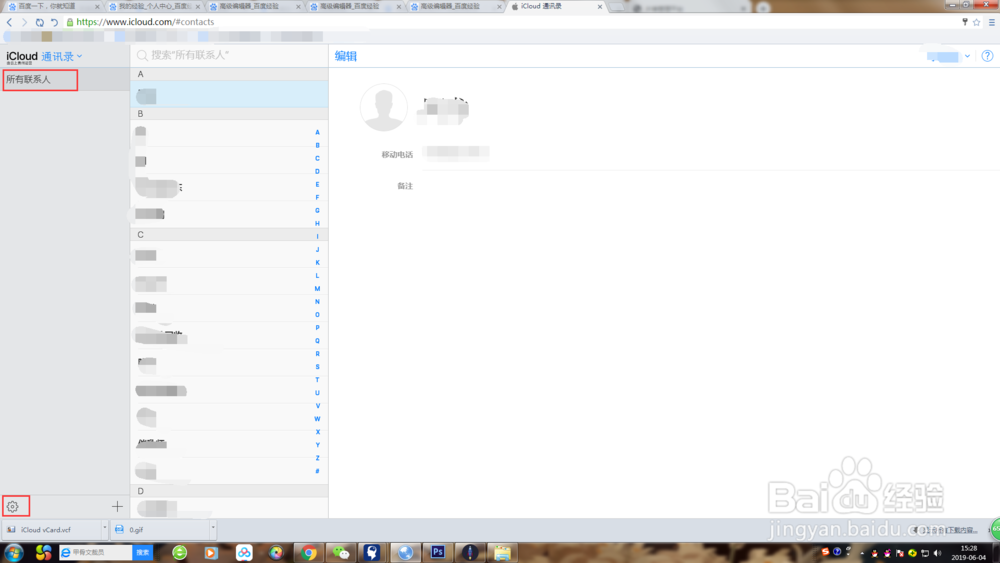Open 0.gif download options arrow
Viewport: 1000px width, 563px height.
(213, 528)
